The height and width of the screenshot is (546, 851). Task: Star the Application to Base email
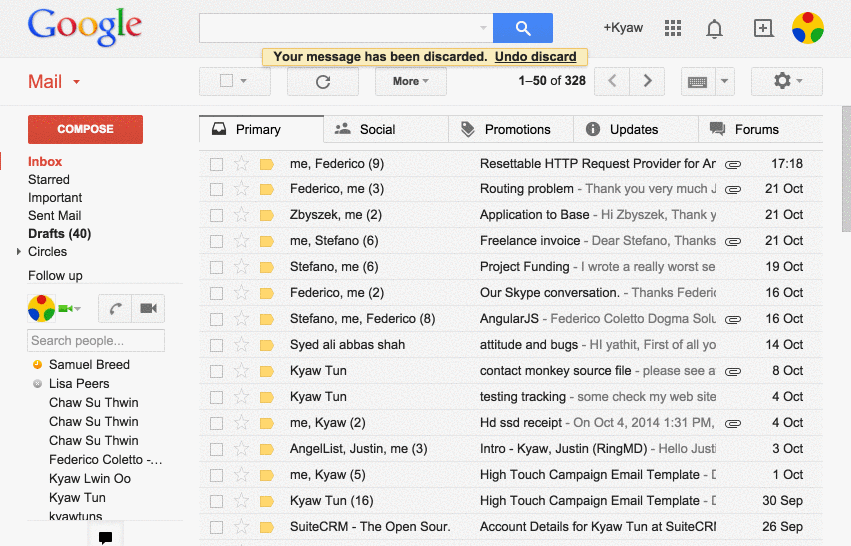241,215
